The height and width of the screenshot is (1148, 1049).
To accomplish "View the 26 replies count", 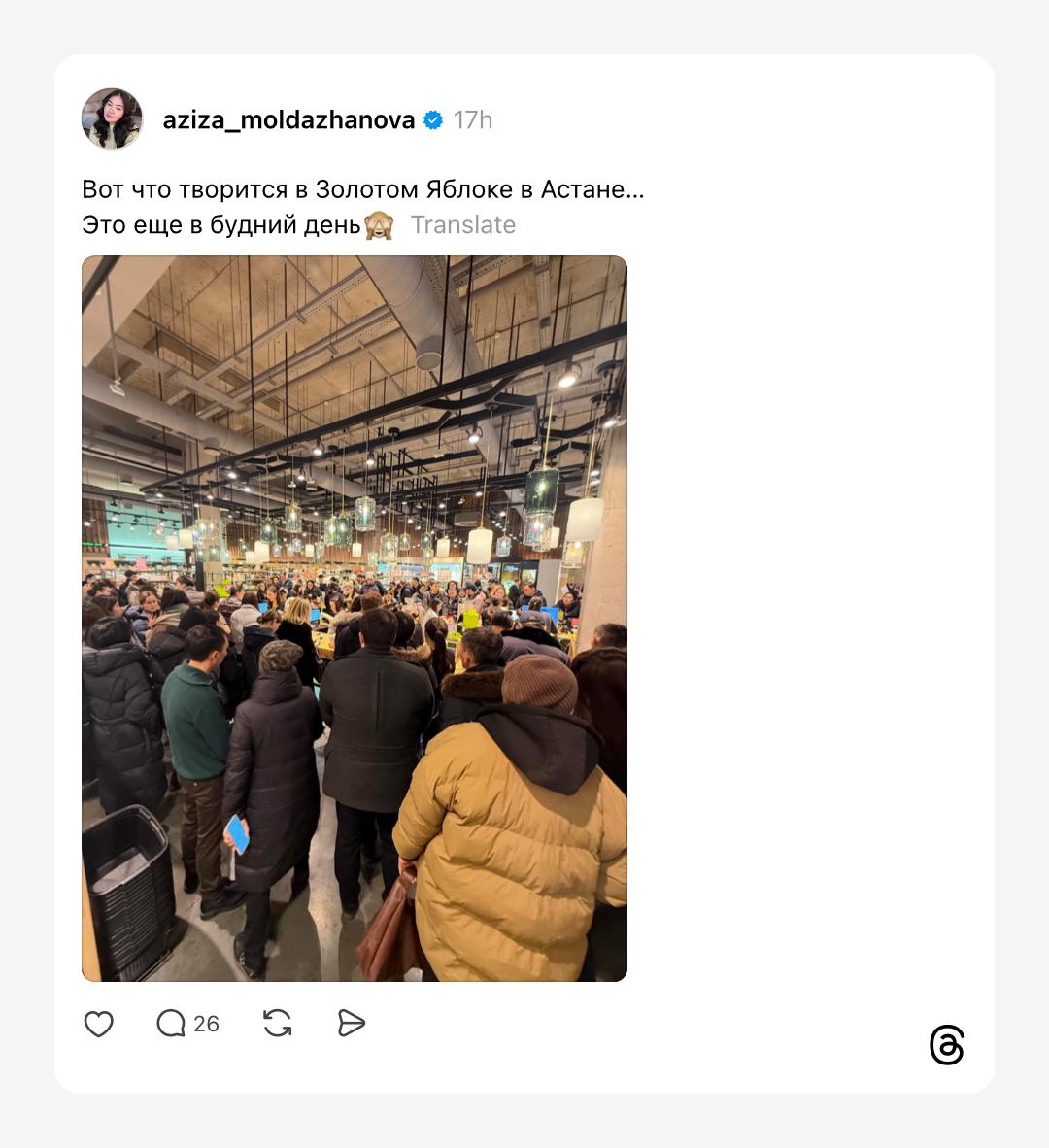I will point(207,1024).
